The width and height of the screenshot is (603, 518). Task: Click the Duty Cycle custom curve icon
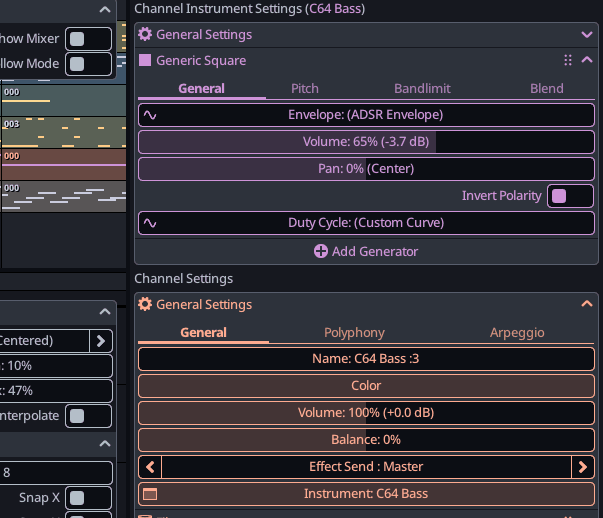coord(150,223)
